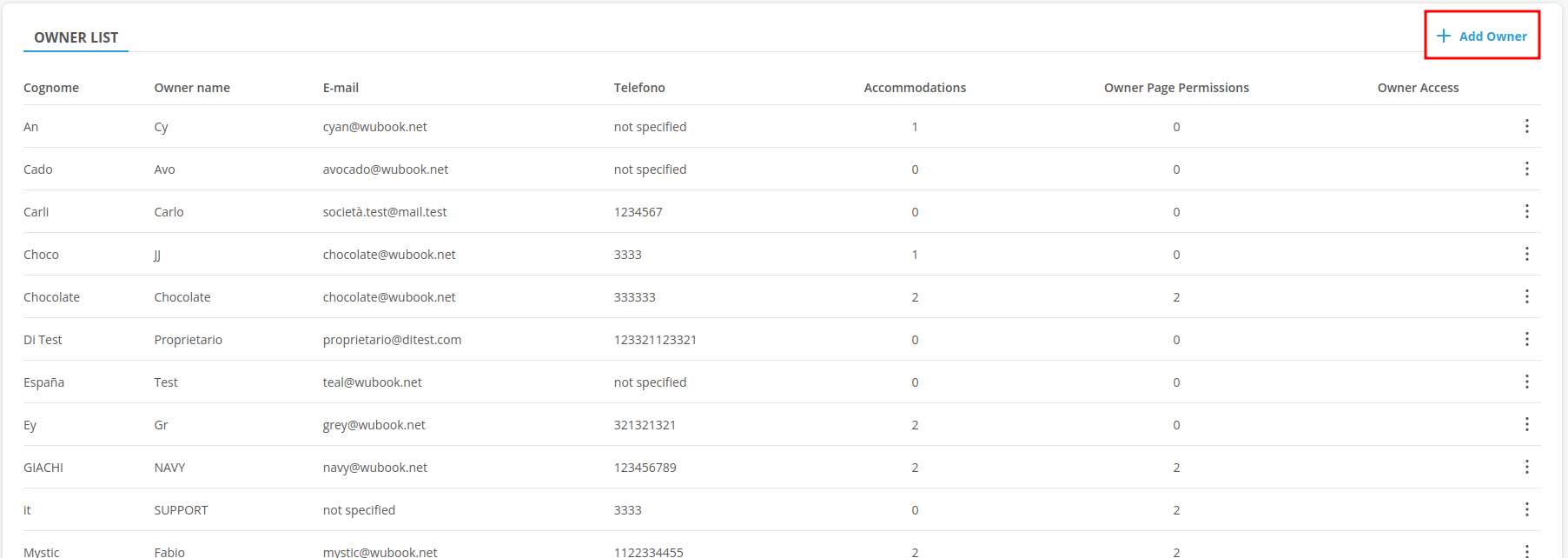This screenshot has width=1568, height=558.
Task: Click the plus icon beside Add Owner
Action: point(1444,36)
